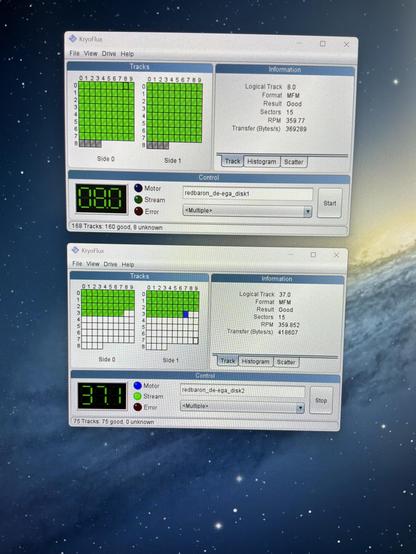Screen dimensions: 416x554
Task: Click KryoFlux logo icon in bottom title bar
Action: click(75, 250)
